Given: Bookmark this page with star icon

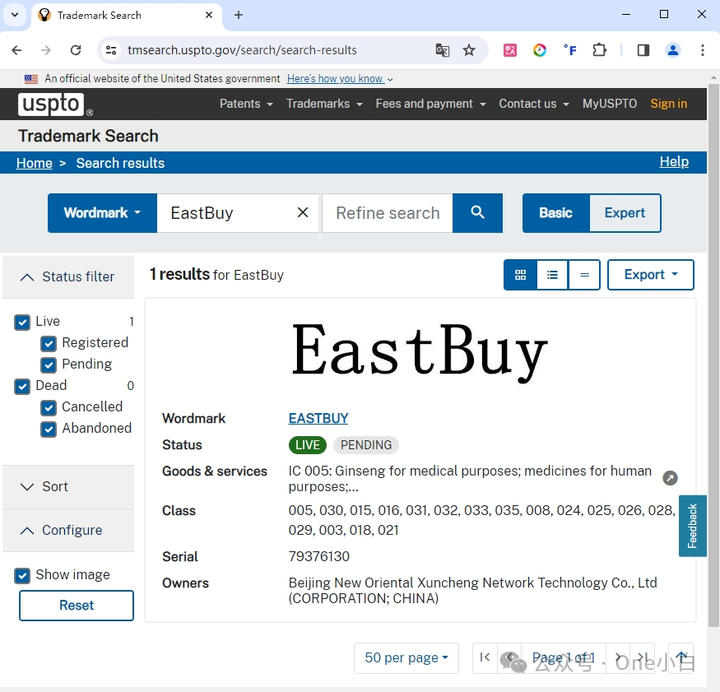Looking at the screenshot, I should point(469,50).
